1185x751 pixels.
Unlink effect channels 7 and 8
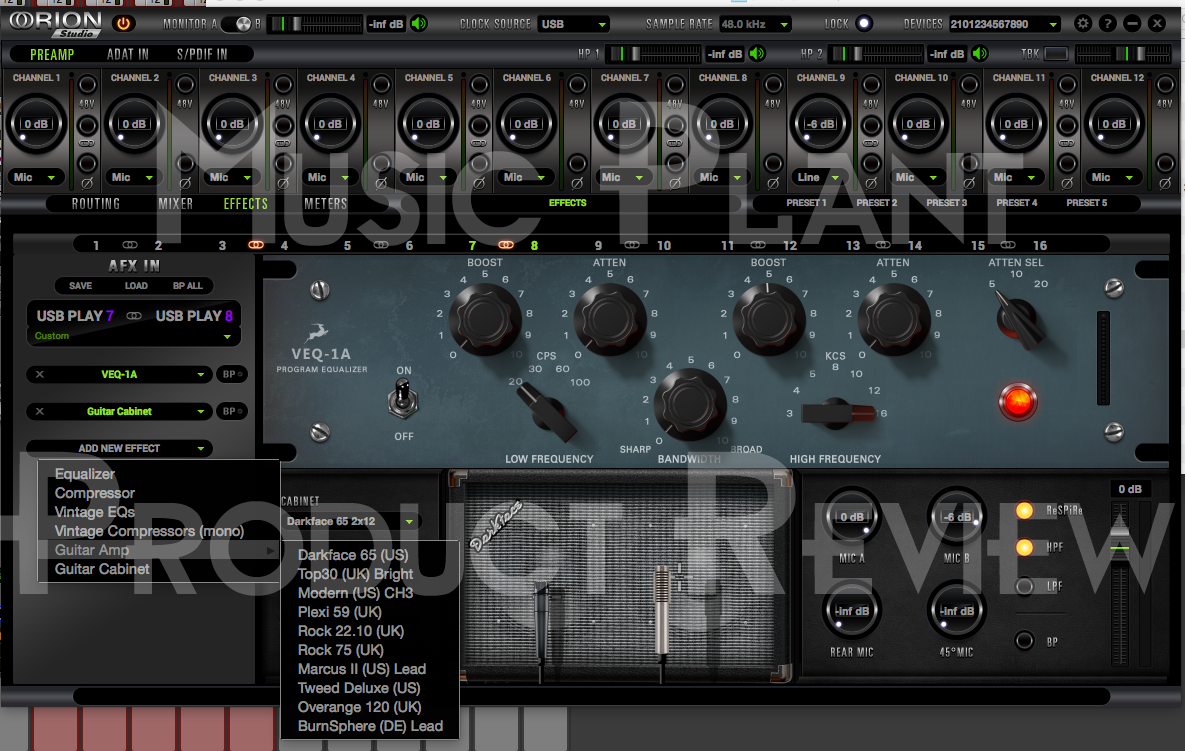[x=506, y=245]
